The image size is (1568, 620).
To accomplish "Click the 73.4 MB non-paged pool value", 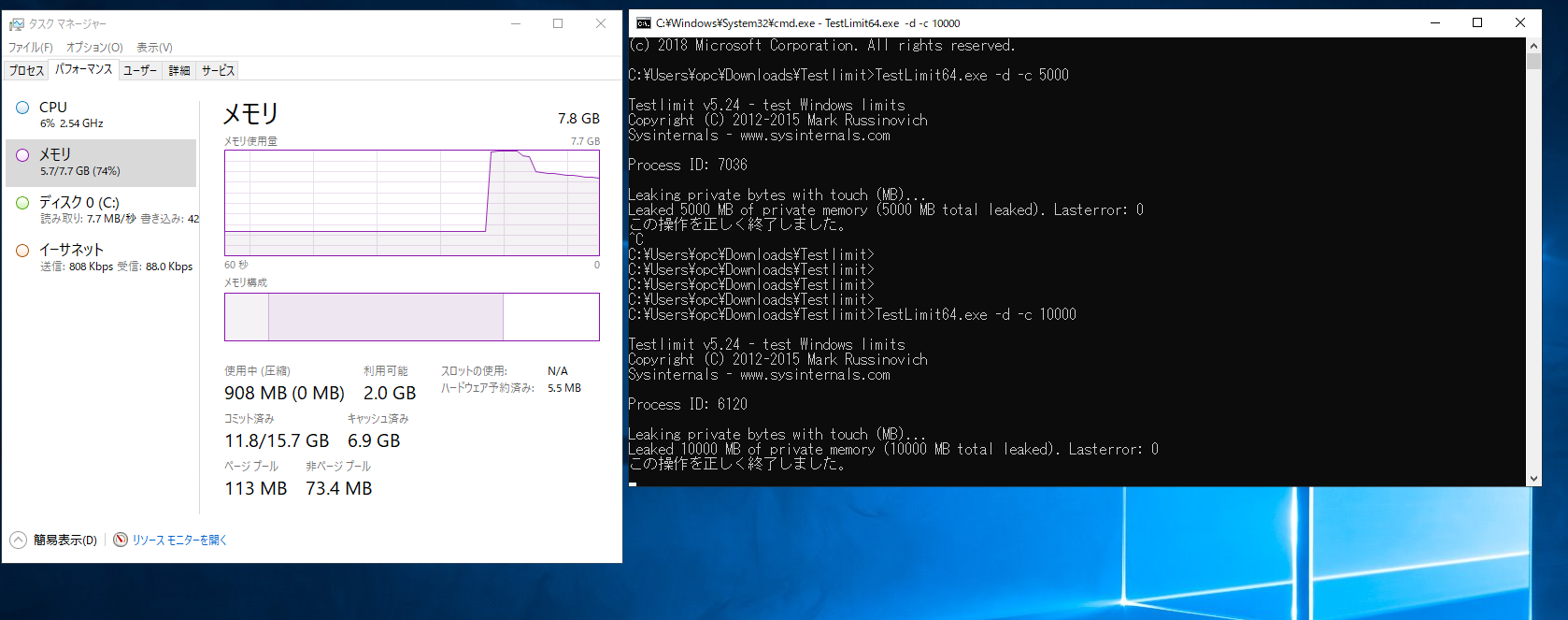I will (339, 489).
